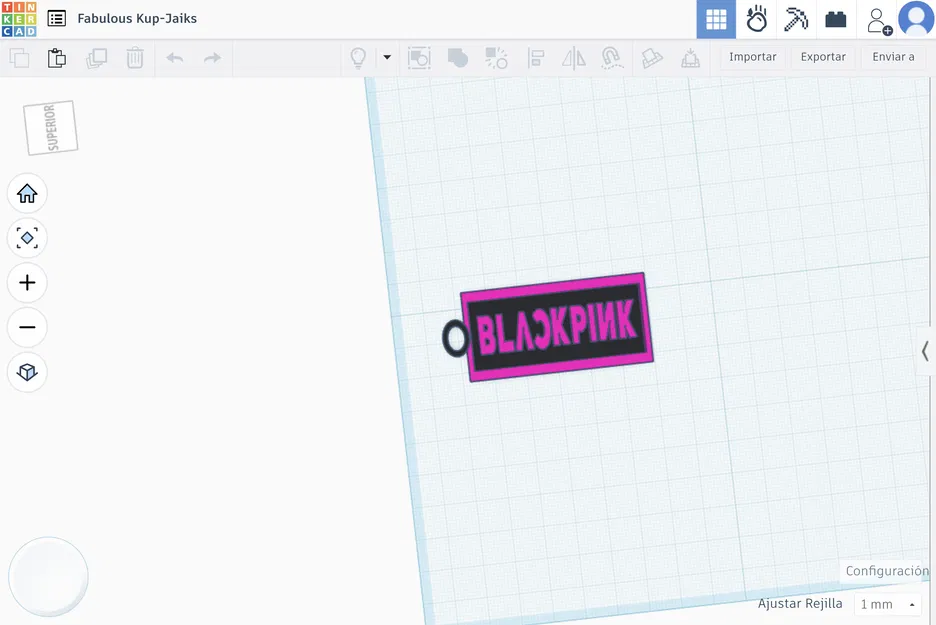936x625 pixels.
Task: Group the selected shapes
Action: 458,57
